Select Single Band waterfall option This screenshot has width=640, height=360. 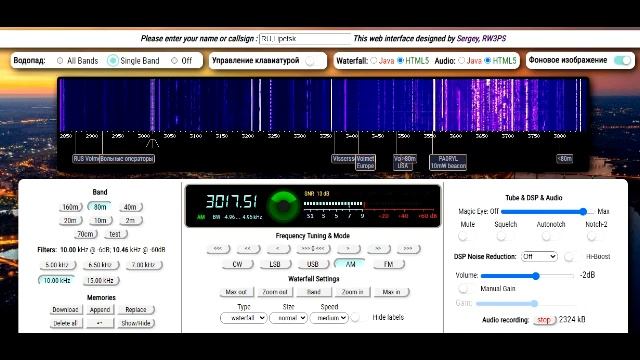(x=113, y=60)
